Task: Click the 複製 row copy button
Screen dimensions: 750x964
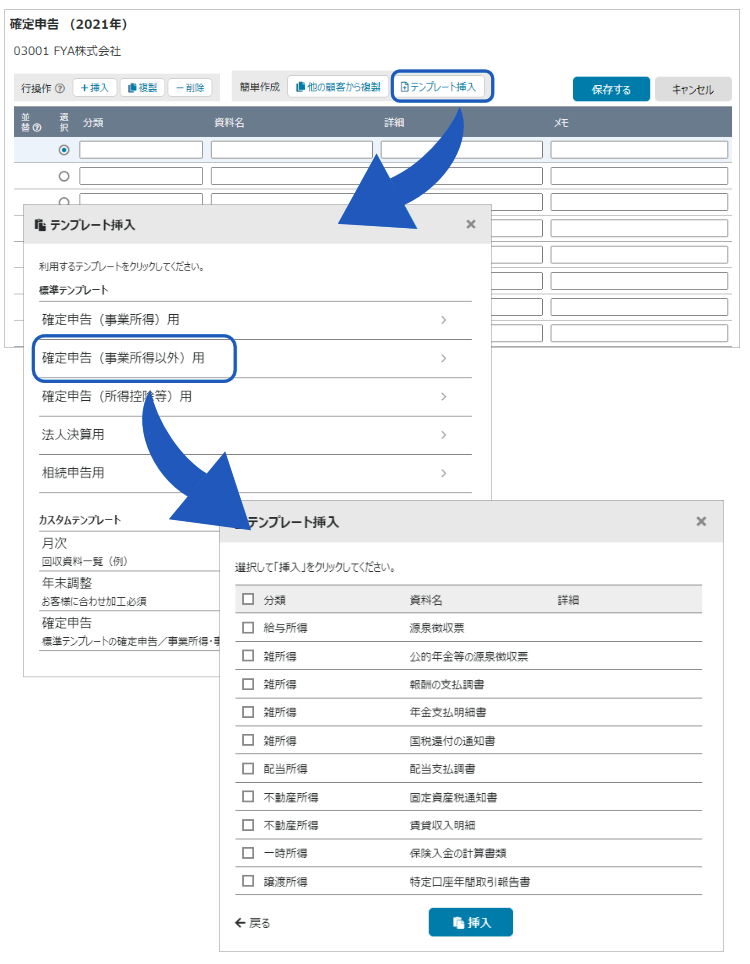Action: pyautogui.click(x=142, y=88)
